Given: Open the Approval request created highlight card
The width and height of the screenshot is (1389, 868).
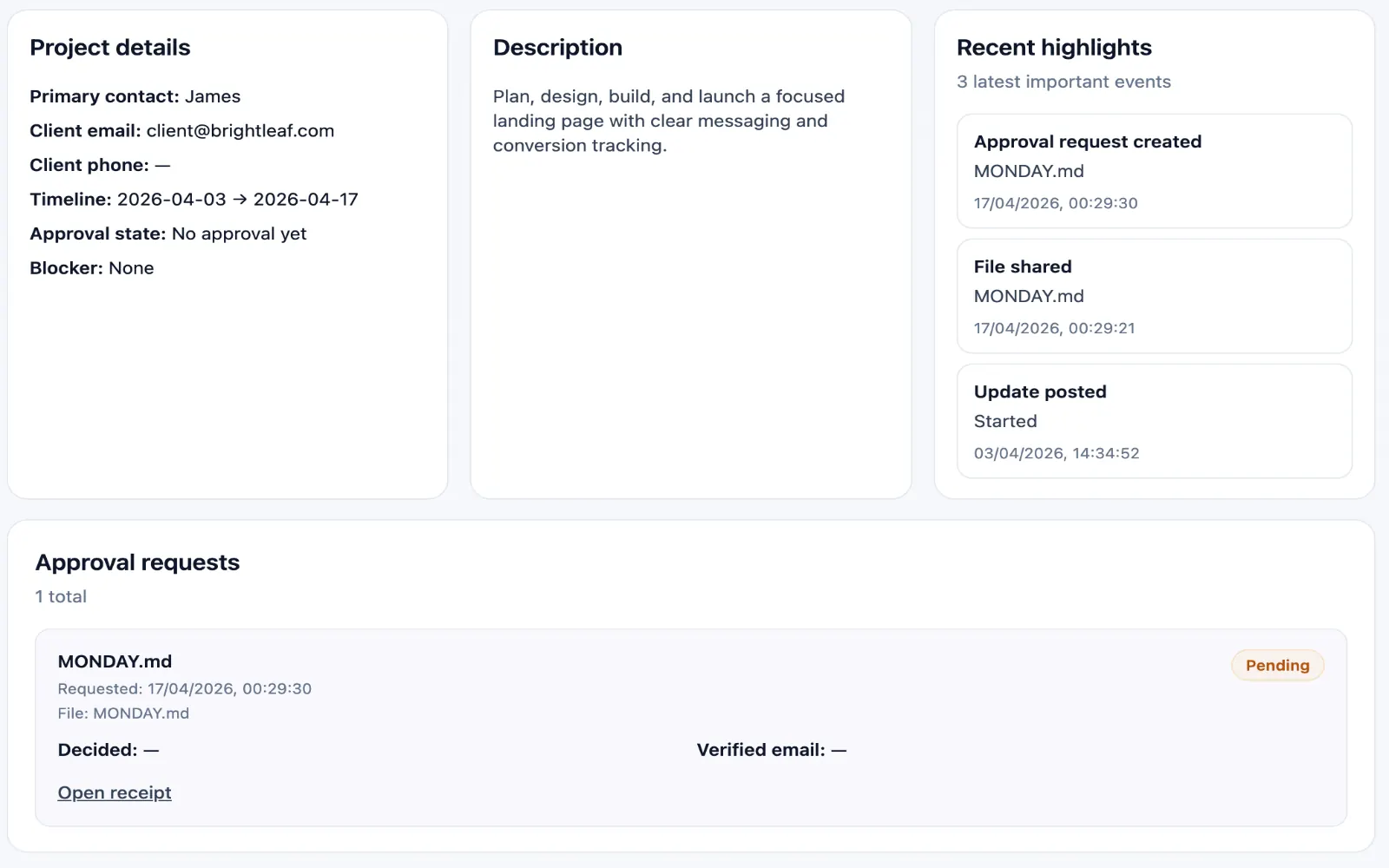Looking at the screenshot, I should pyautogui.click(x=1155, y=171).
